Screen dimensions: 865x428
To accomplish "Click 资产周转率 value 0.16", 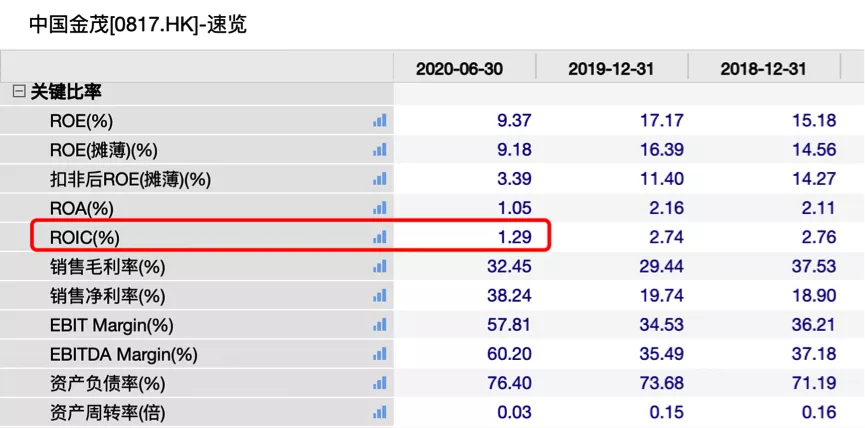I will pos(818,412).
